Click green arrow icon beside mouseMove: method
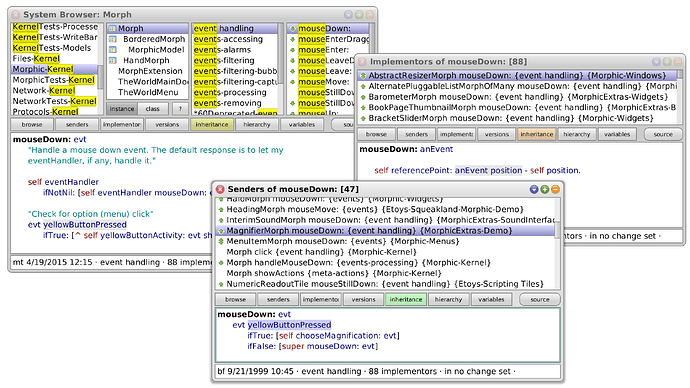The width and height of the screenshot is (690, 388). pyautogui.click(x=292, y=82)
